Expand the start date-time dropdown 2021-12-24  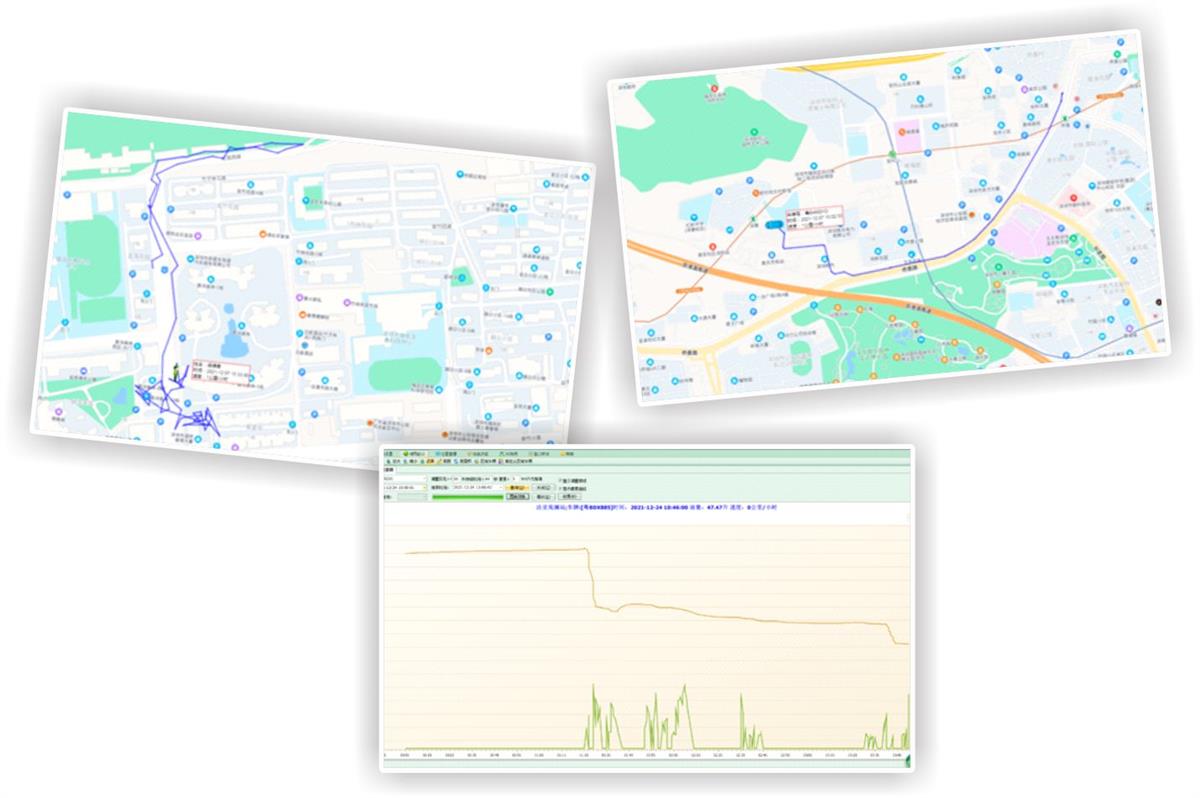pyautogui.click(x=423, y=487)
